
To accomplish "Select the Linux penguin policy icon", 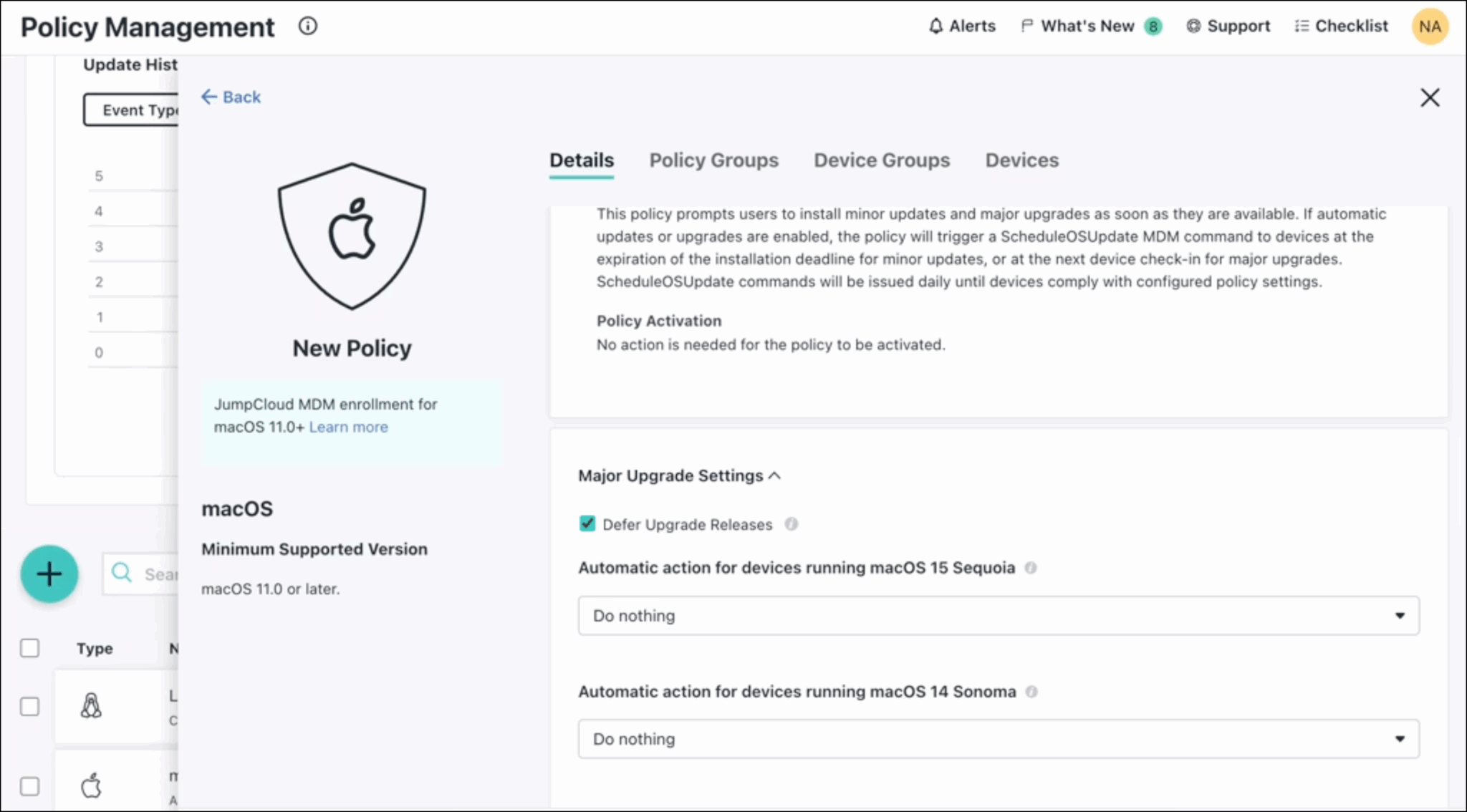I will (92, 706).
